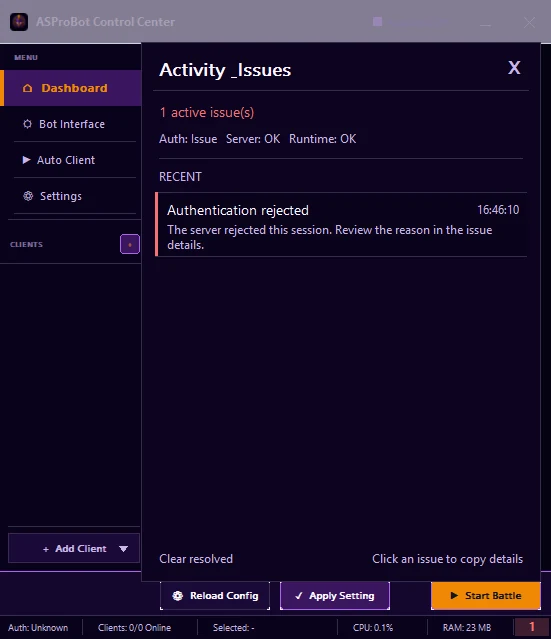
Task: Click the red issue count badge
Action: [x=532, y=627]
